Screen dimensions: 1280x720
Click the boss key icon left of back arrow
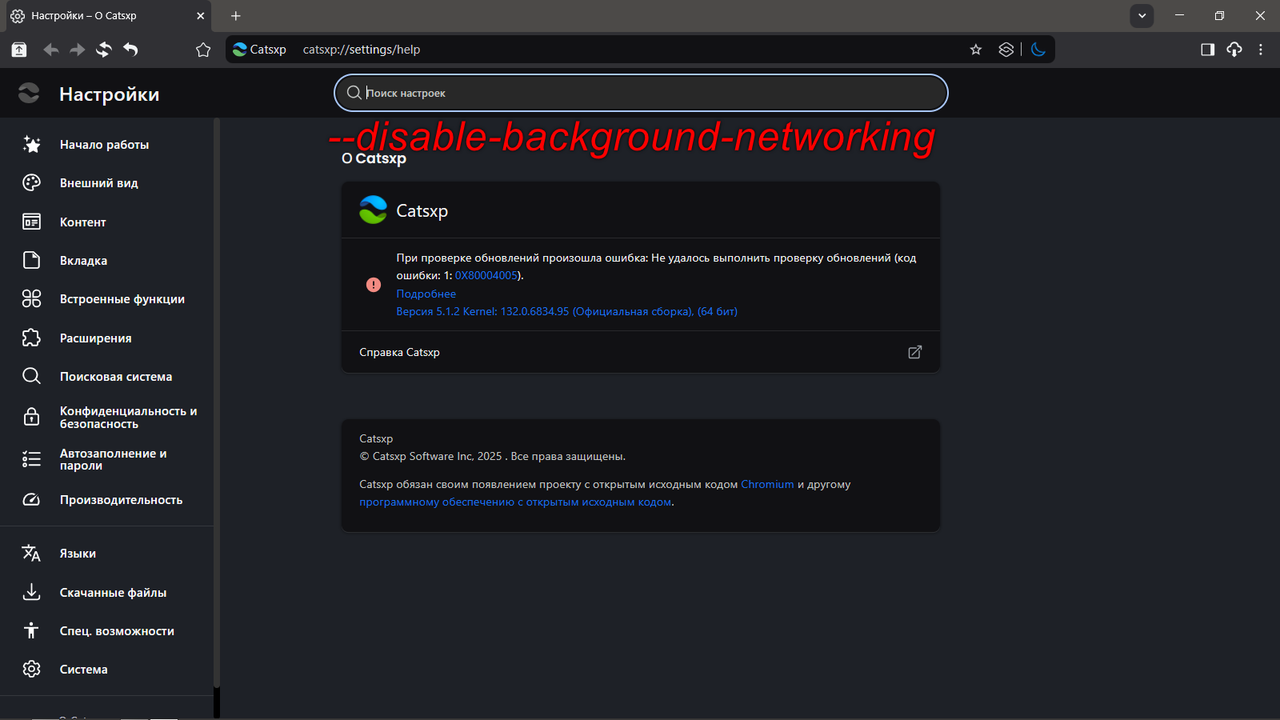point(18,48)
